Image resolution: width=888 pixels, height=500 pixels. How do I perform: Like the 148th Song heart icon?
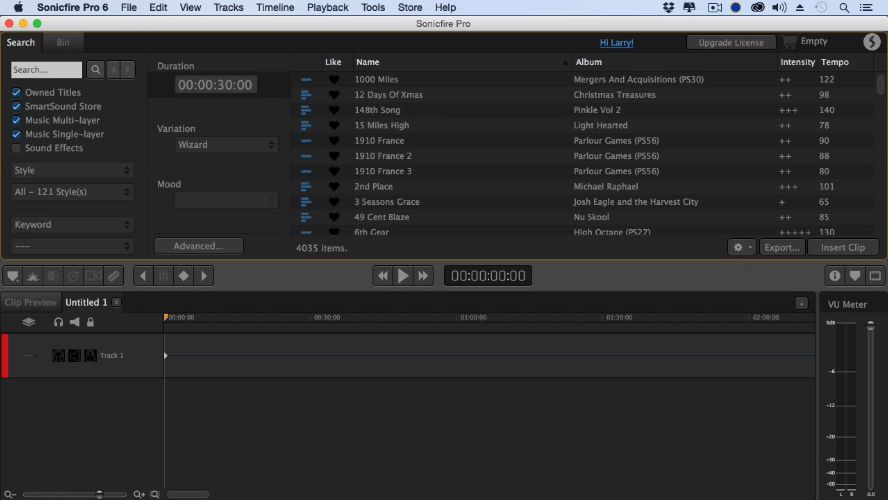(x=333, y=110)
